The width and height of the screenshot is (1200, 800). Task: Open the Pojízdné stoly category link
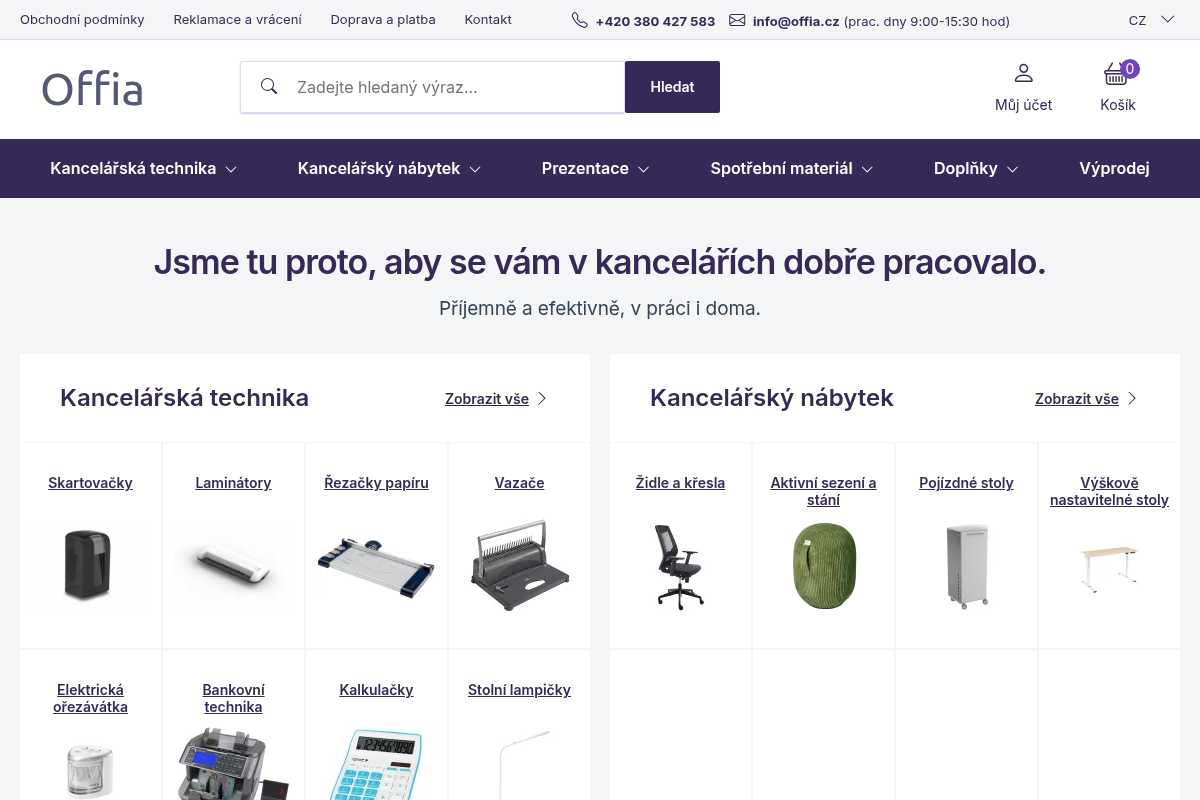pyautogui.click(x=966, y=483)
